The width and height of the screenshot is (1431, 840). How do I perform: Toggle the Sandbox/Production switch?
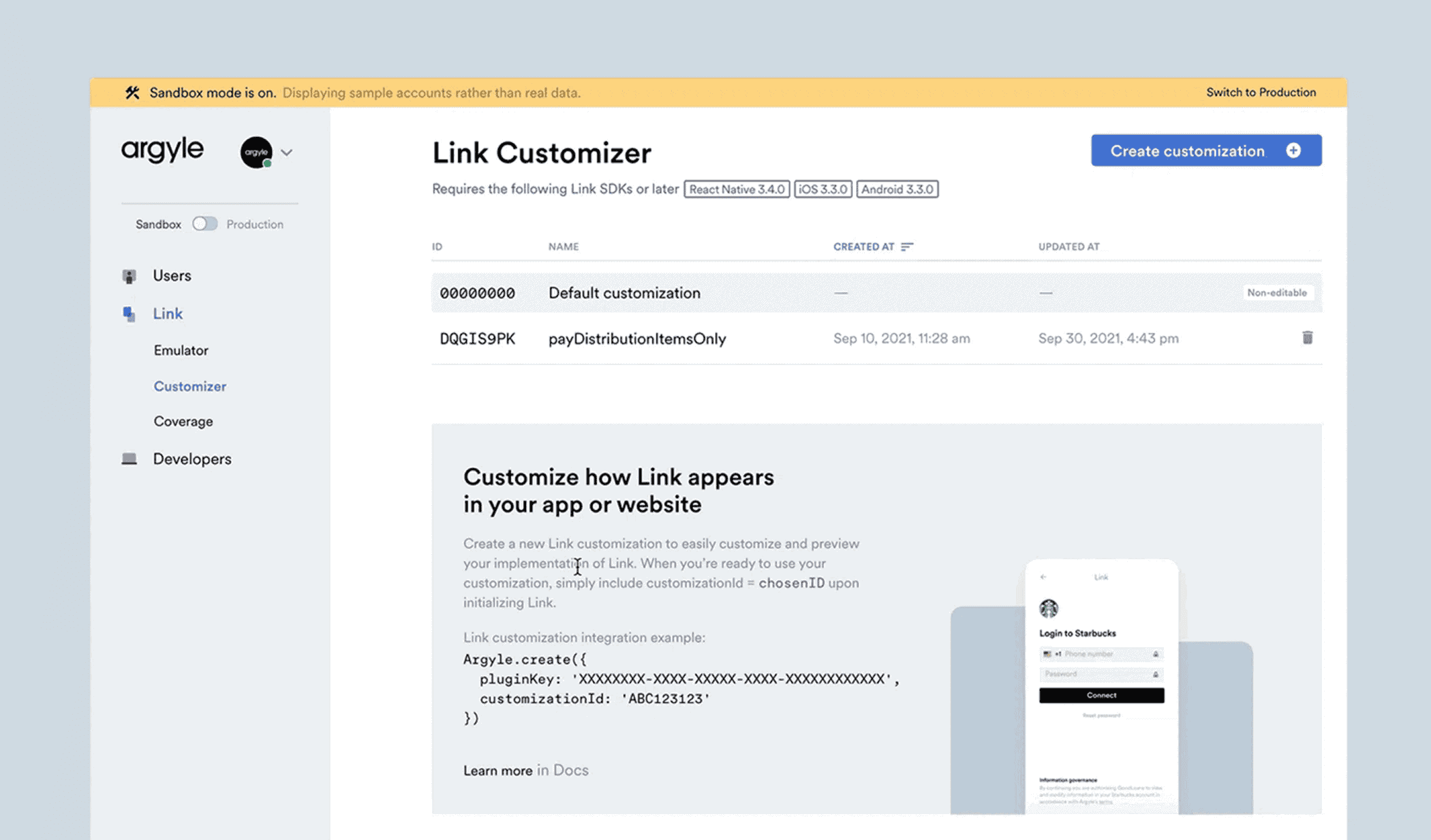click(x=204, y=224)
